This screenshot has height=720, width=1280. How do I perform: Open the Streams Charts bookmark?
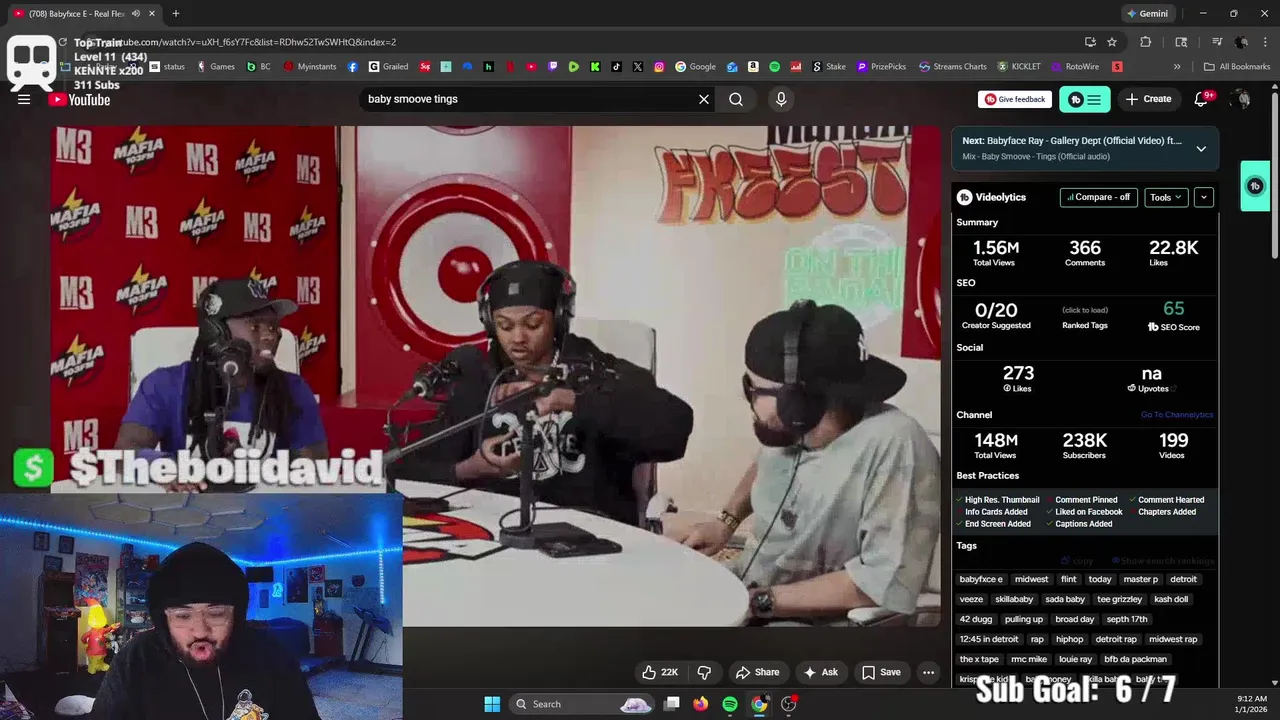tap(953, 67)
